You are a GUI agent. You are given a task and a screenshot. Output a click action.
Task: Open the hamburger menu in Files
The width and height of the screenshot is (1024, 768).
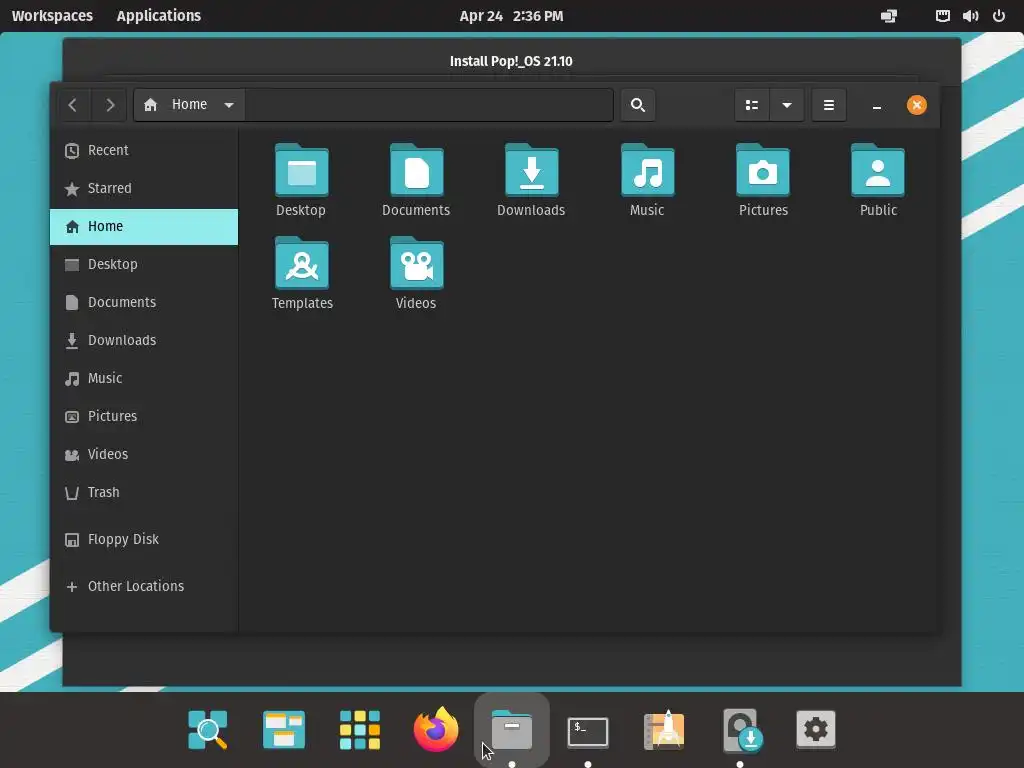pyautogui.click(x=829, y=105)
